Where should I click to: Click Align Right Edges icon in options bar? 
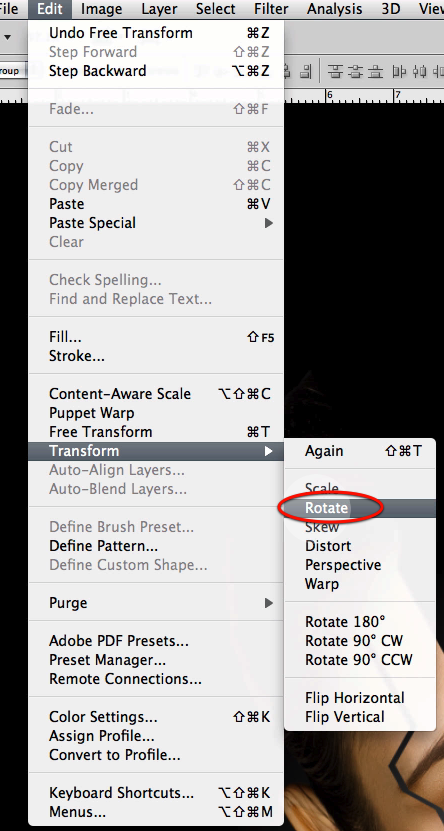(306, 71)
